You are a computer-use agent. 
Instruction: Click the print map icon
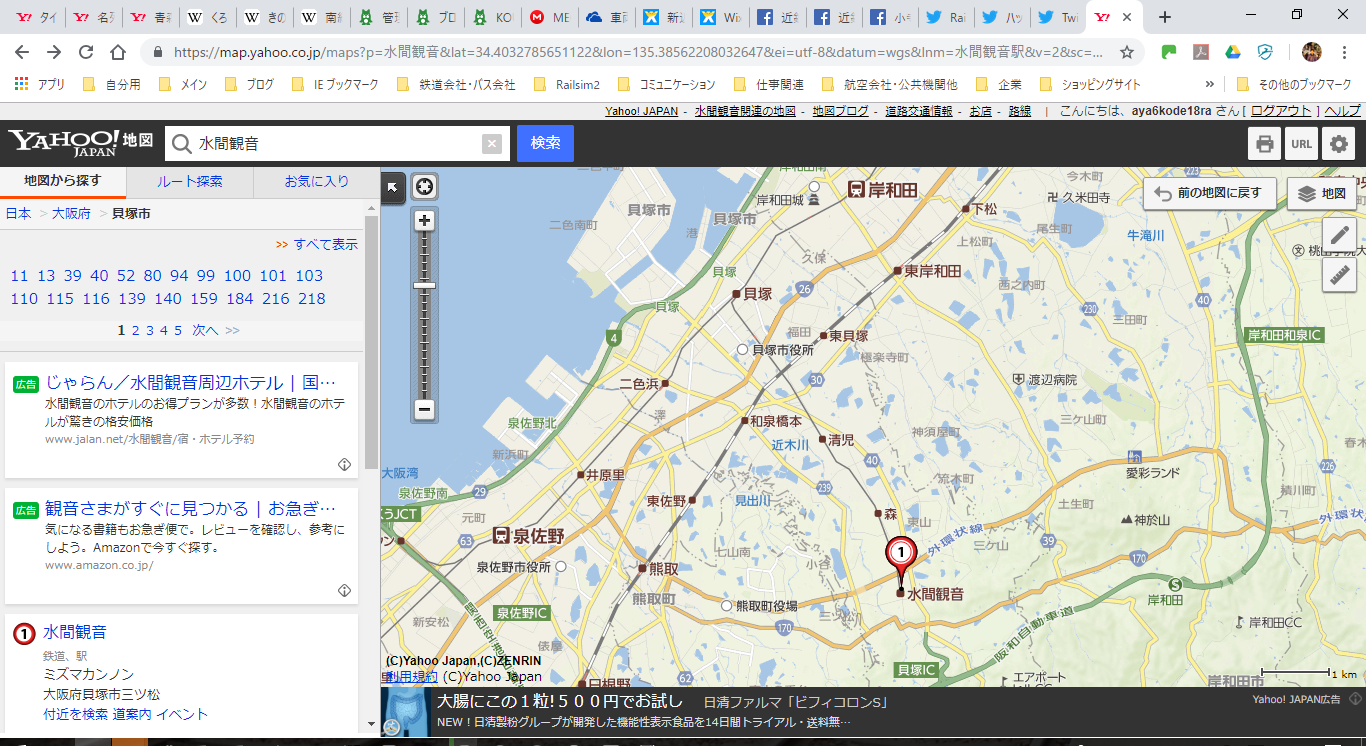coord(1265,144)
